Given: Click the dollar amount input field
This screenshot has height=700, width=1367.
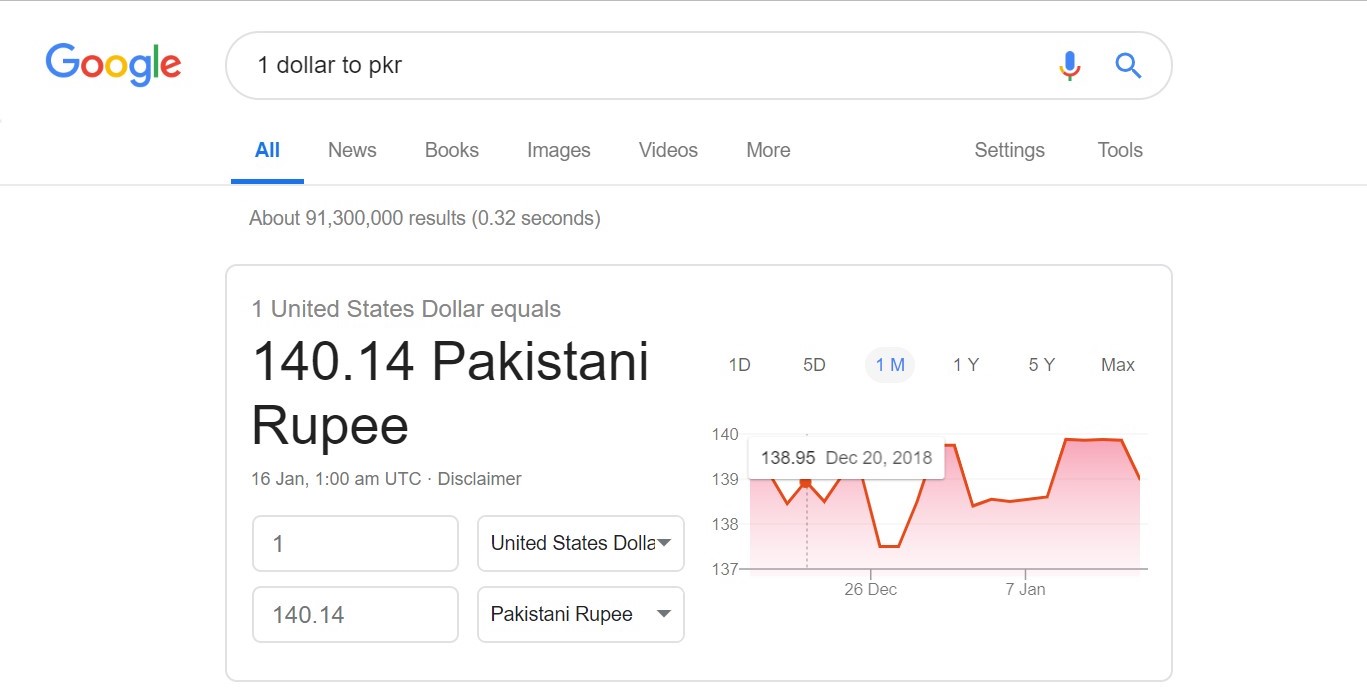Looking at the screenshot, I should [355, 543].
